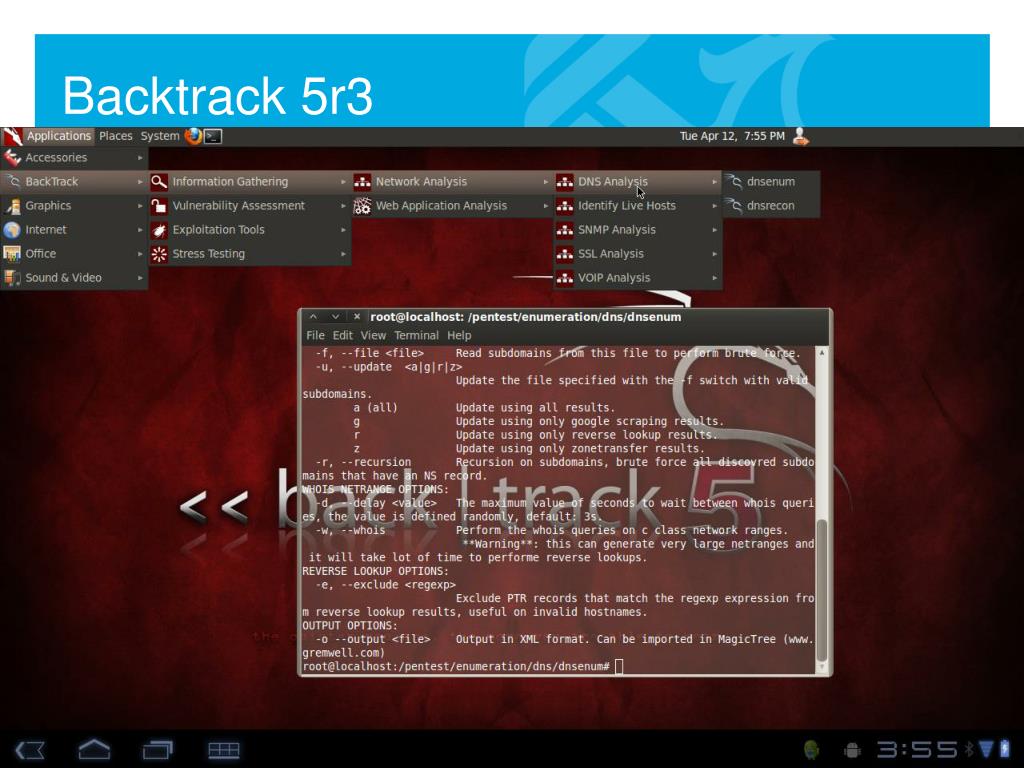Open the Sound & Video submenu
This screenshot has width=1024, height=768.
[74, 278]
